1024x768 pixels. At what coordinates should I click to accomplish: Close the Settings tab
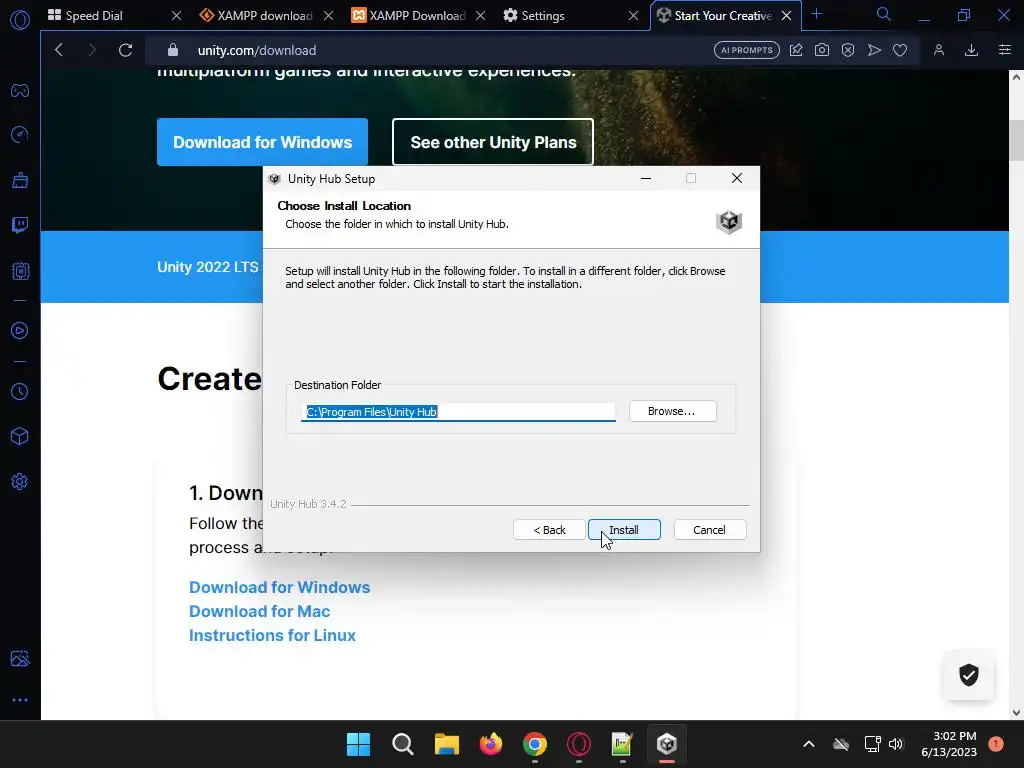(x=633, y=16)
